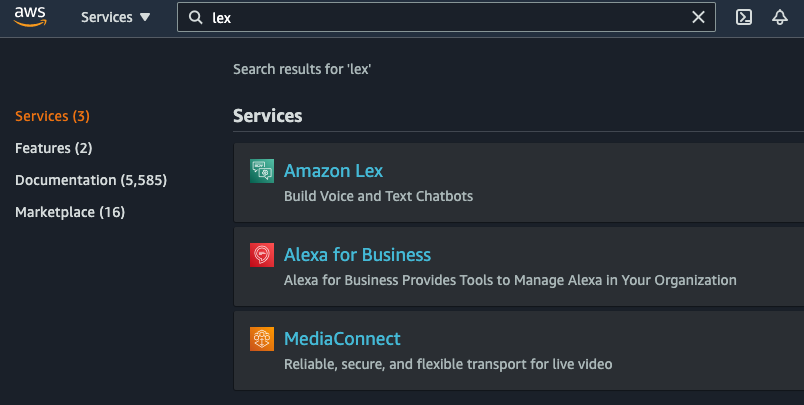Open the Alexa for Business link
Image resolution: width=804 pixels, height=405 pixels.
point(357,255)
